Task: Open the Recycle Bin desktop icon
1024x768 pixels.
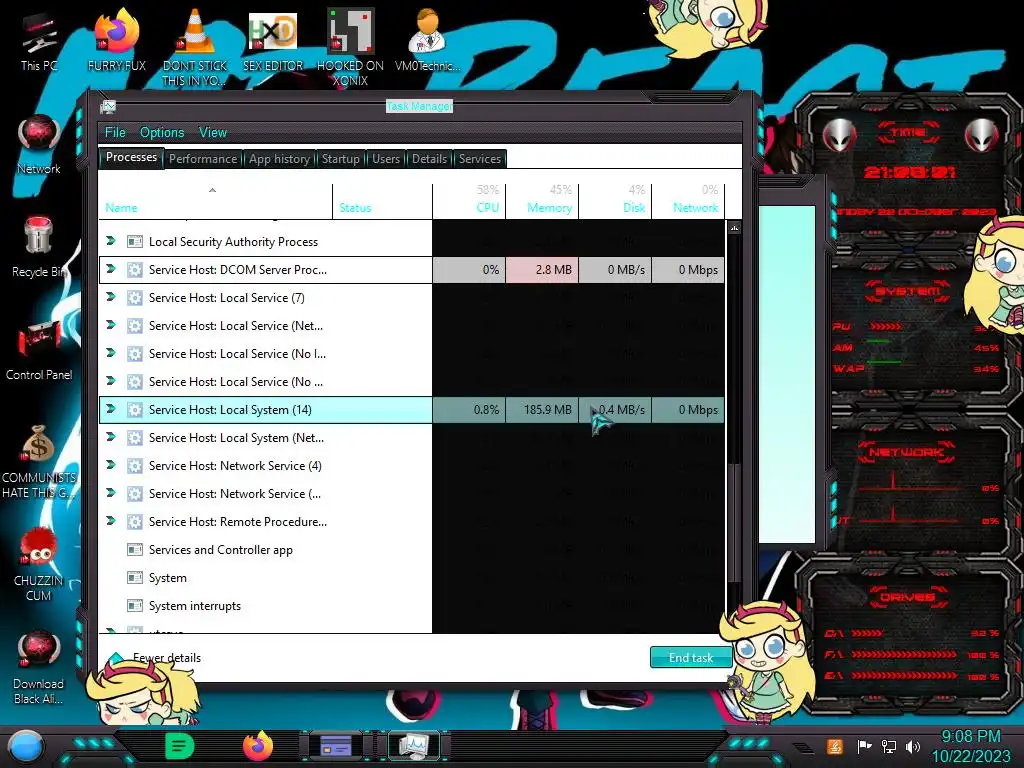Action: 39,247
